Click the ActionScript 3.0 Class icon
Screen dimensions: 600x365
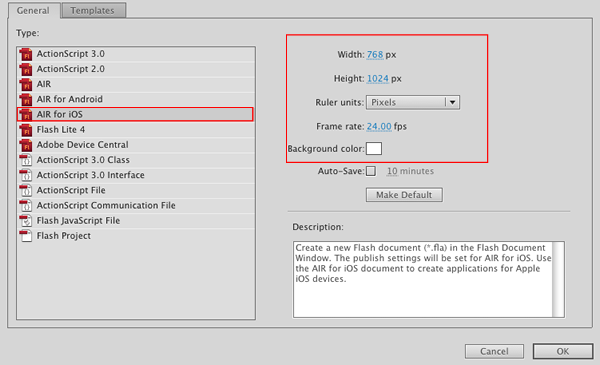26,160
